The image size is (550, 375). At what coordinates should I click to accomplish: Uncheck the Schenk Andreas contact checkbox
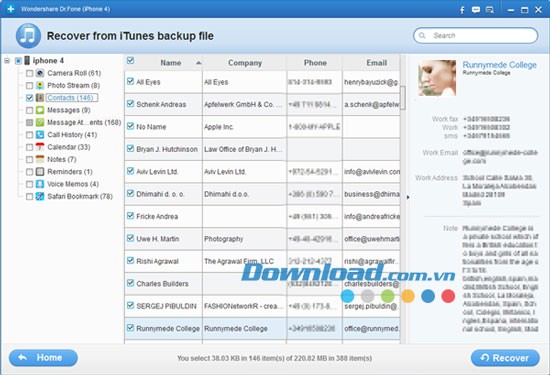pos(130,104)
